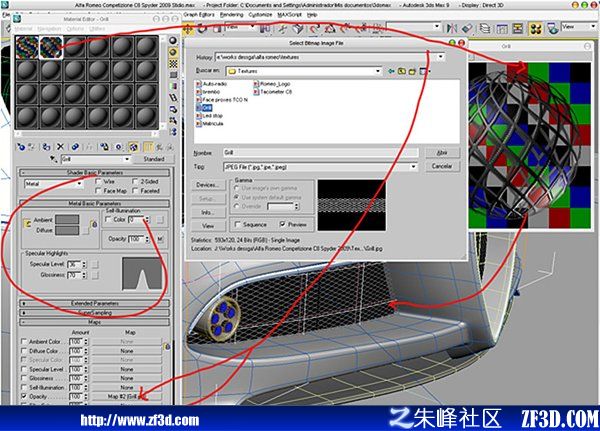Click the Assign Material to Selection icon
This screenshot has width=600, height=431.
click(46, 147)
